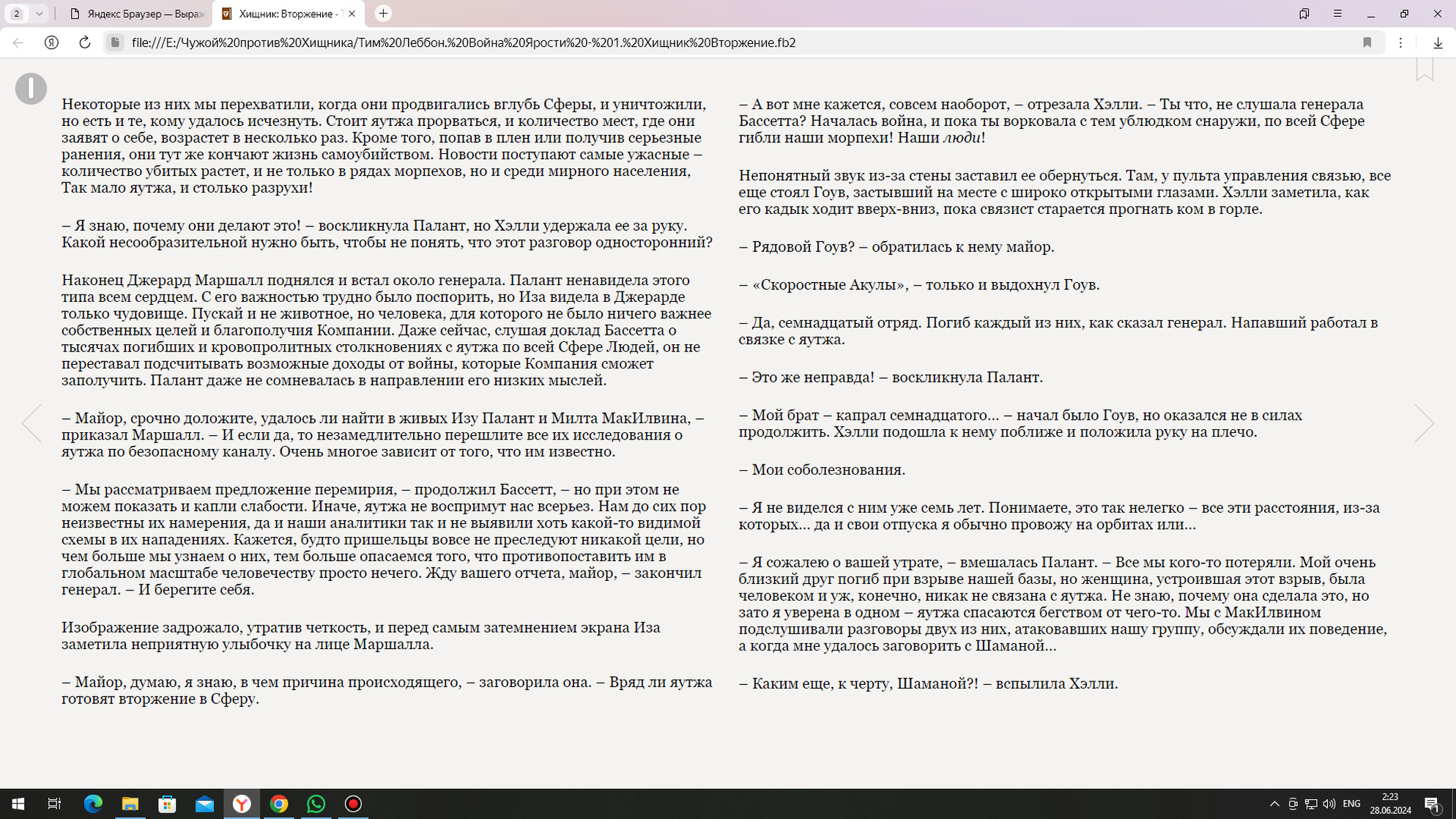The width and height of the screenshot is (1456, 819).
Task: Go to the previous page arrow
Action: coord(31,423)
